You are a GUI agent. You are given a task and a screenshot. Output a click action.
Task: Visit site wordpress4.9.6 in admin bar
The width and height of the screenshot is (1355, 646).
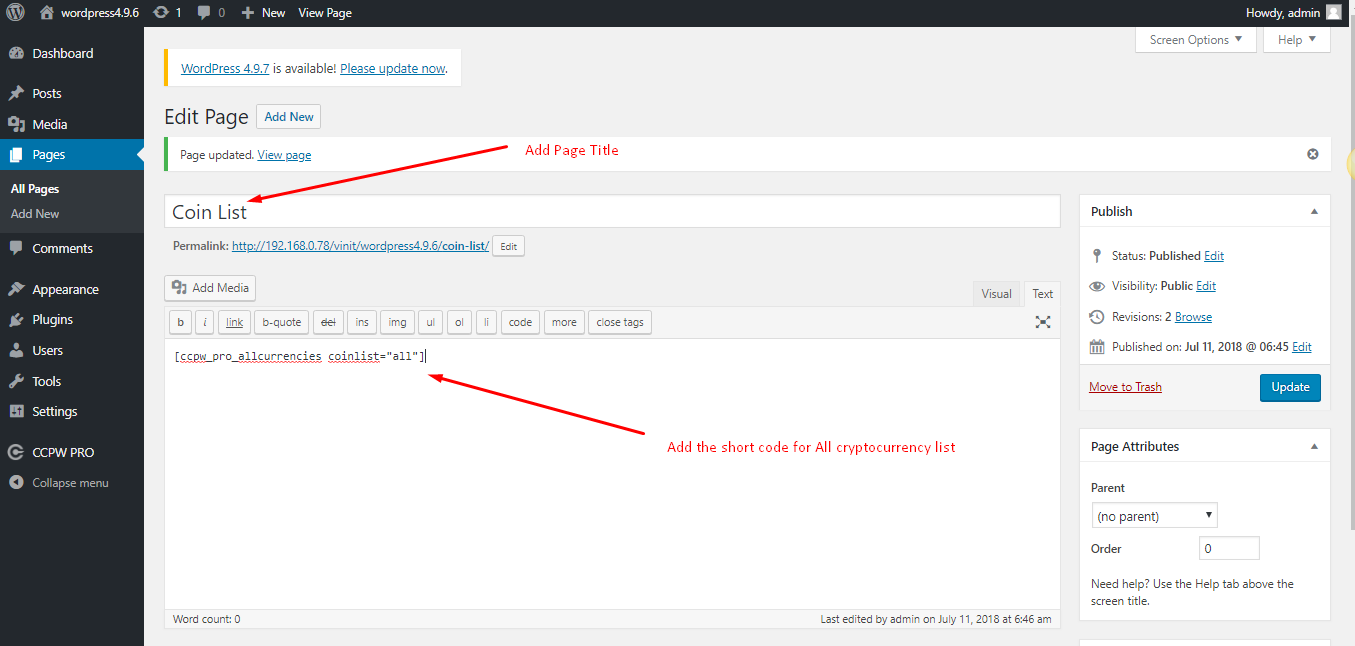(89, 13)
